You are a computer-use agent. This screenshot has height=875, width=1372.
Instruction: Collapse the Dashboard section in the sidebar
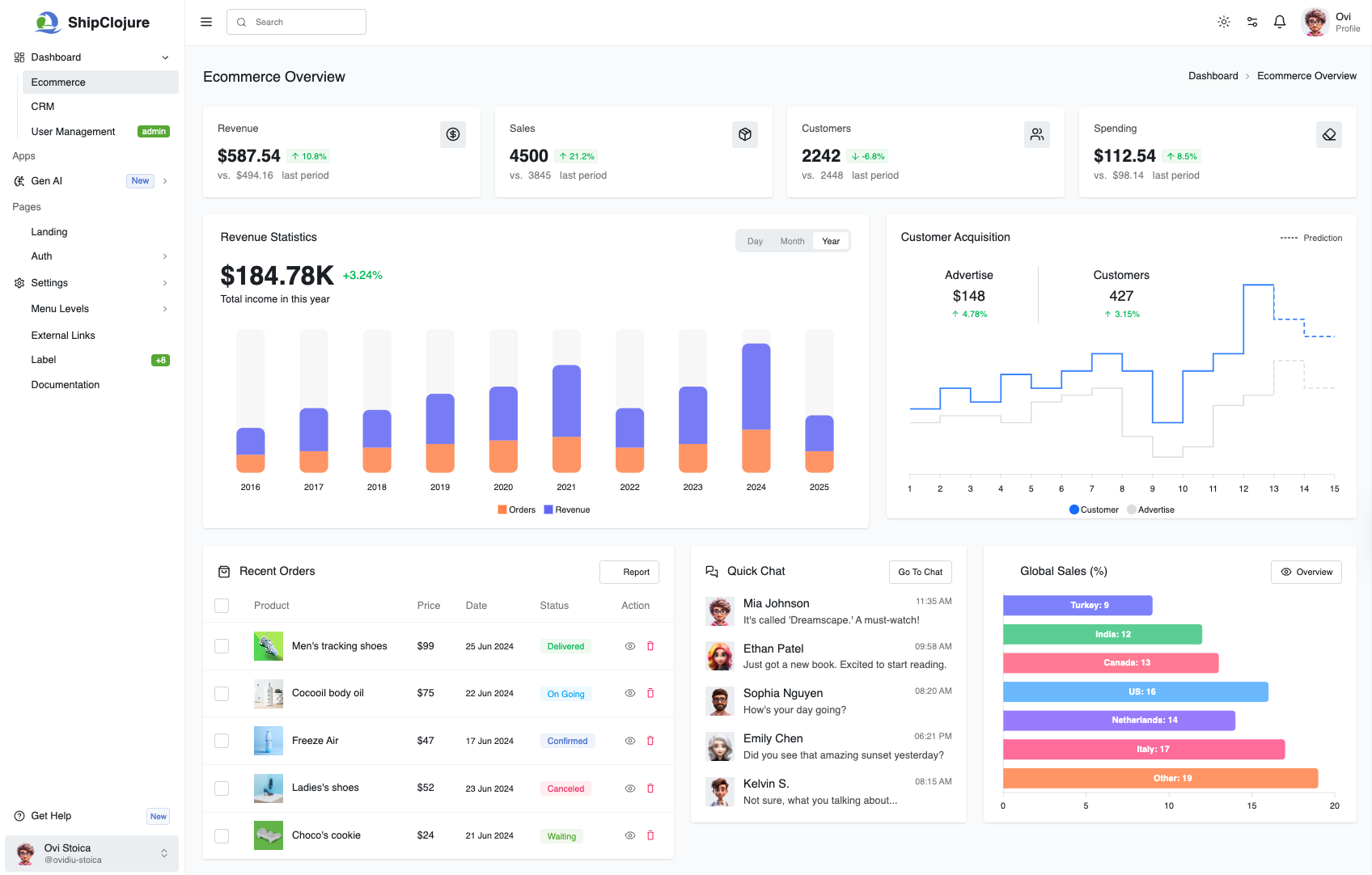click(165, 57)
